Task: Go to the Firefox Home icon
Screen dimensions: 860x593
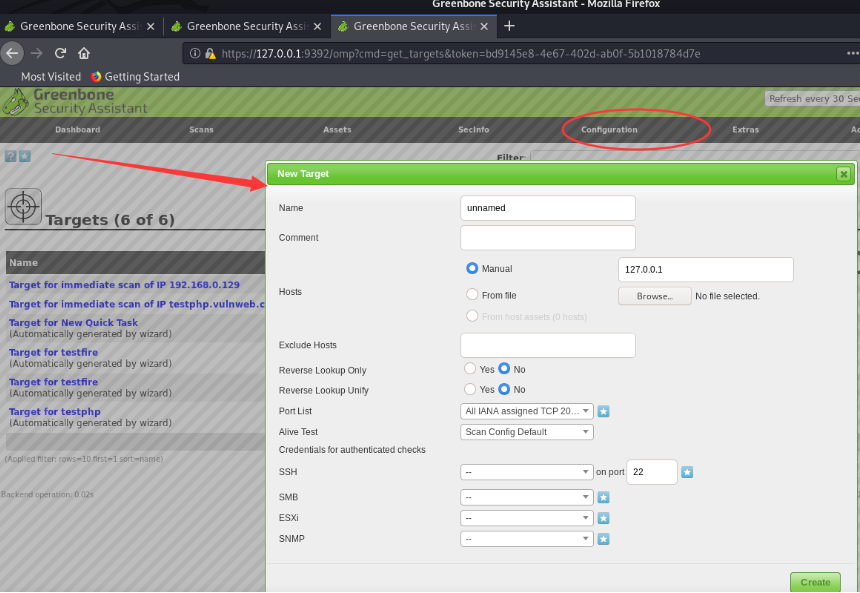Action: (84, 53)
